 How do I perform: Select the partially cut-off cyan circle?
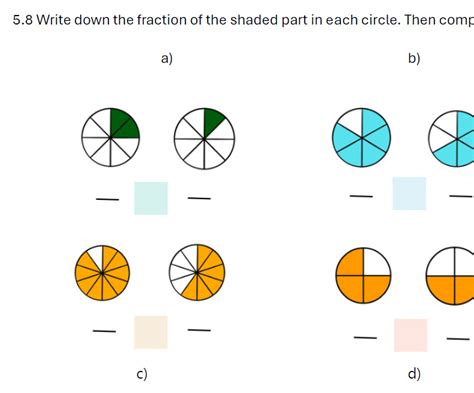click(451, 139)
